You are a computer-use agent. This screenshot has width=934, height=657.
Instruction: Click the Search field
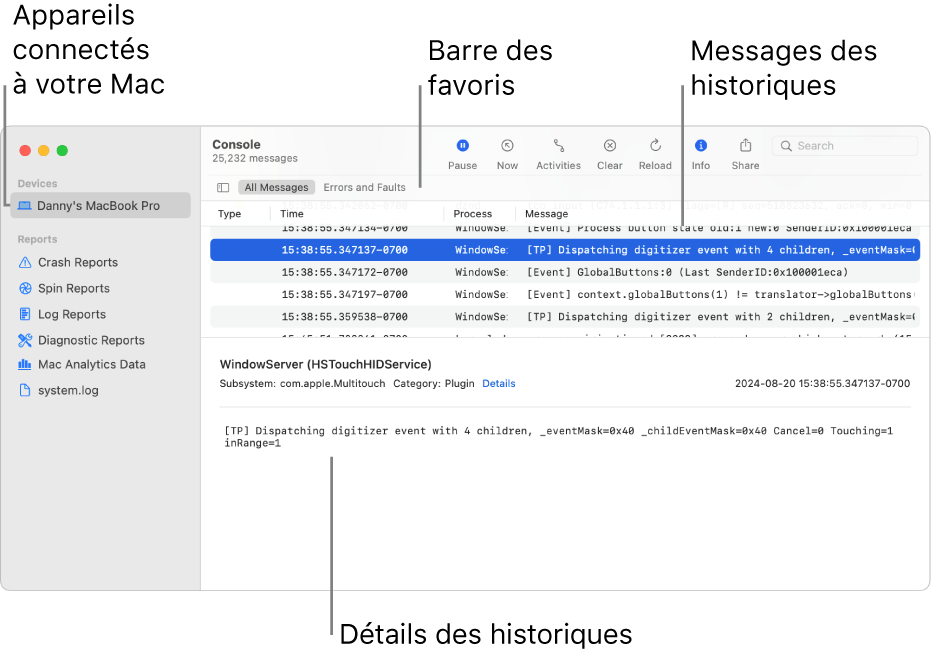tap(845, 146)
